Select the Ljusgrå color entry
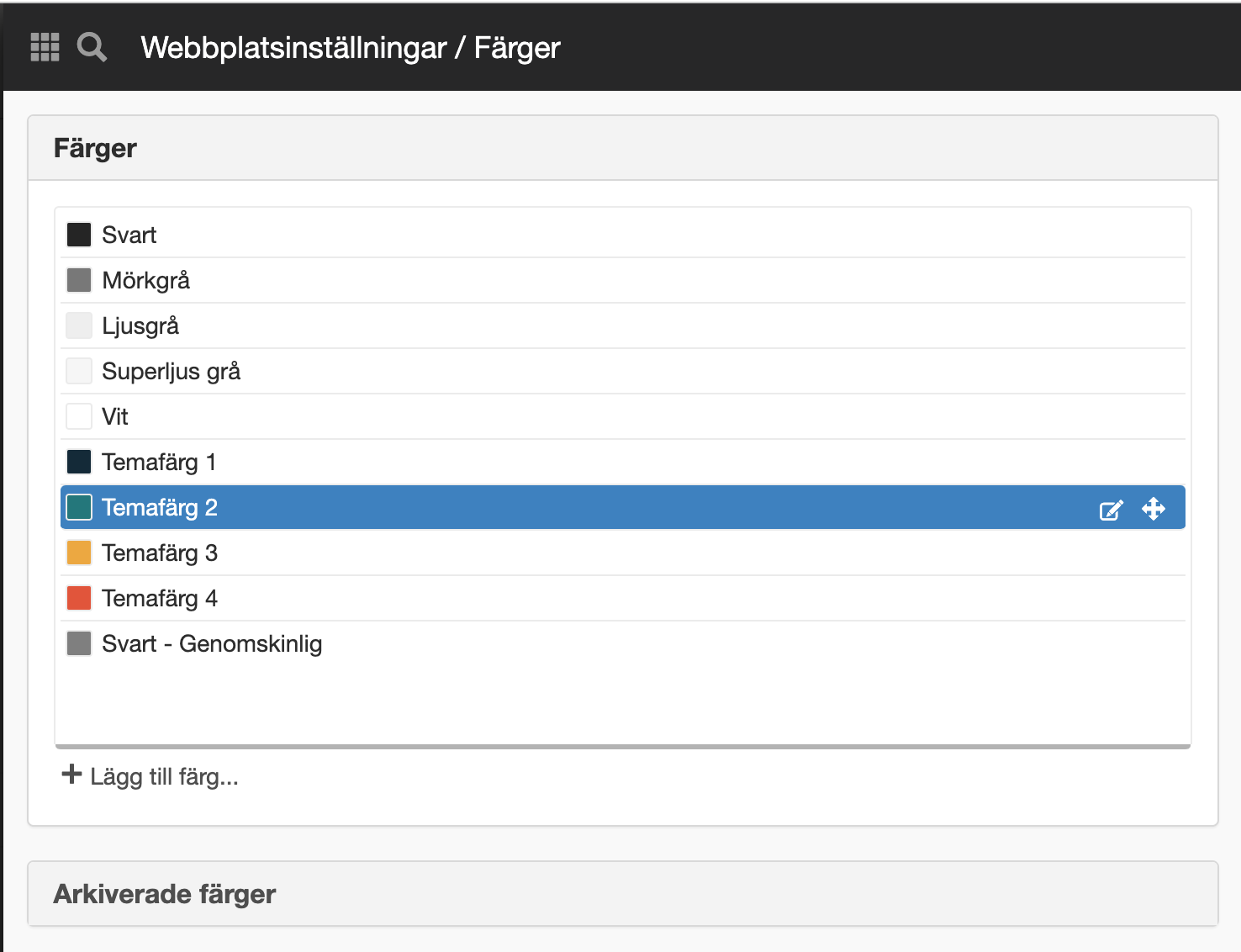Screen dimensions: 1241x952 coord(623,325)
